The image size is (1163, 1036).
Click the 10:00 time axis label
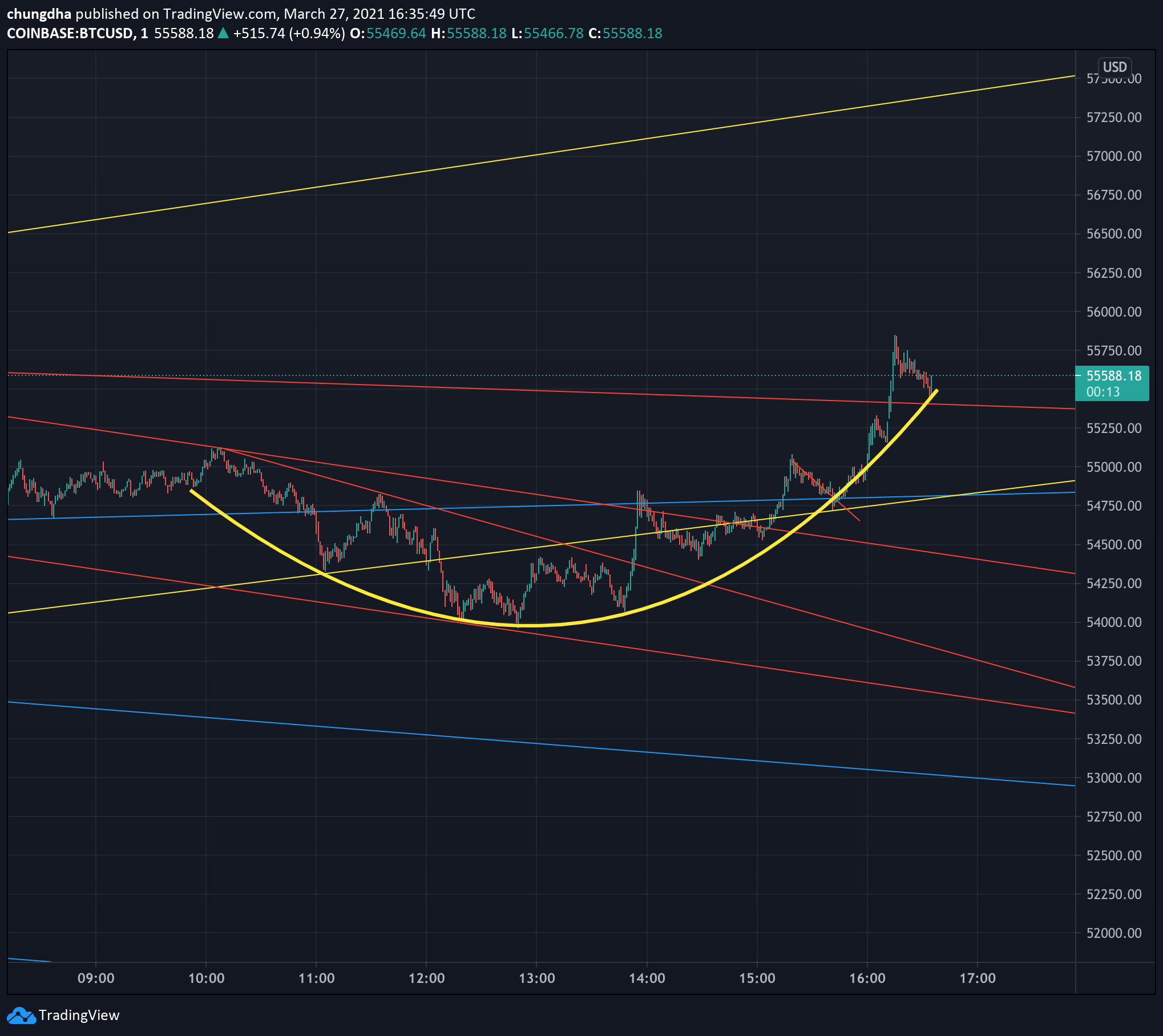[206, 978]
